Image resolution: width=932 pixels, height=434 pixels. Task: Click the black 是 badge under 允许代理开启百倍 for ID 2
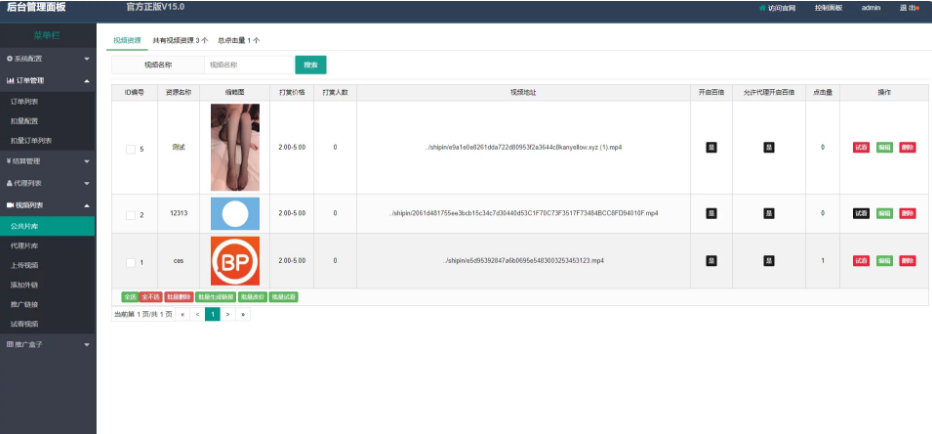[769, 213]
